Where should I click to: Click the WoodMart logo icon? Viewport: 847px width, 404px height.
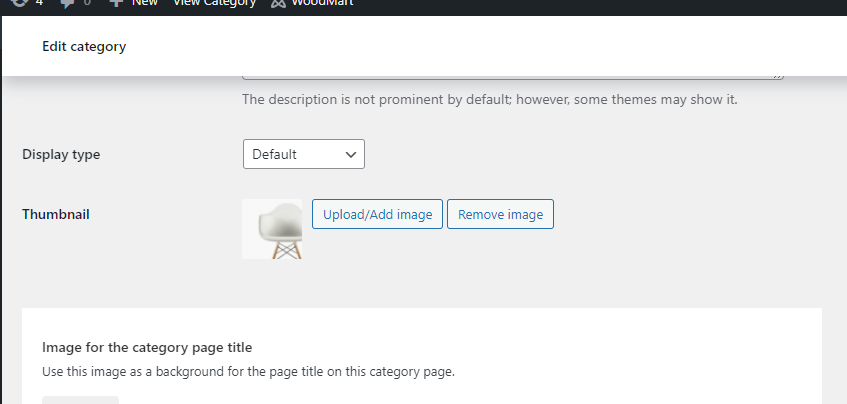click(x=278, y=3)
